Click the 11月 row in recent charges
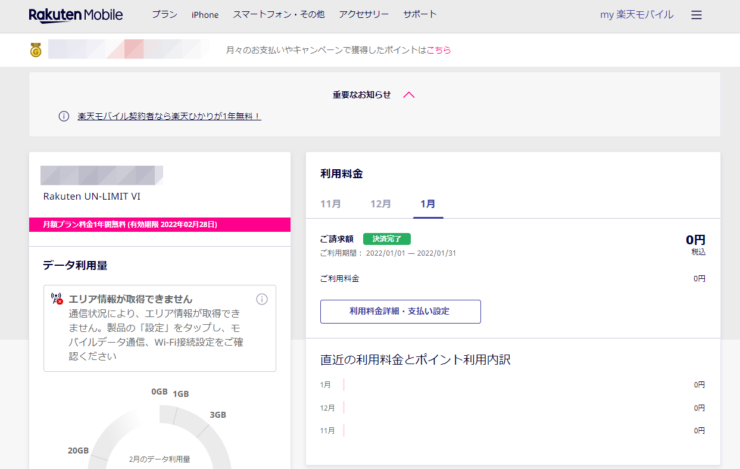This screenshot has width=740, height=469. [x=512, y=430]
